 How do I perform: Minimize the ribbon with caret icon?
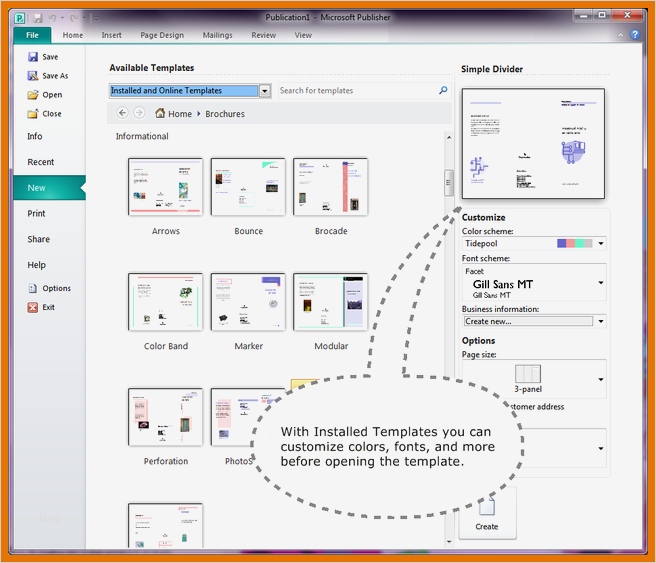click(620, 35)
